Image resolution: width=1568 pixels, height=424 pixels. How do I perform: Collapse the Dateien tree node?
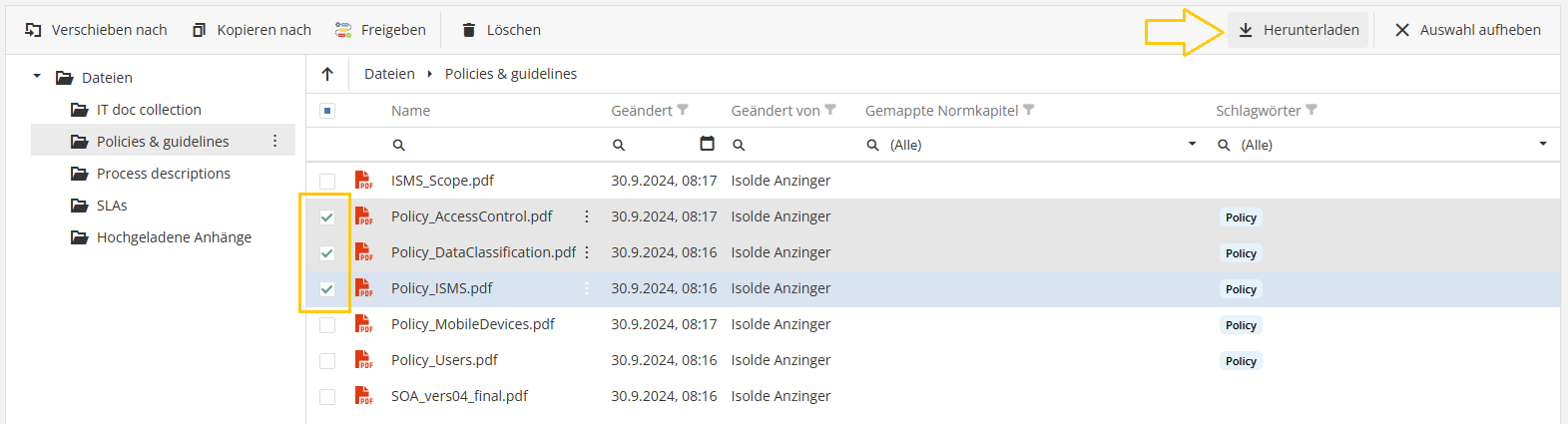point(37,77)
